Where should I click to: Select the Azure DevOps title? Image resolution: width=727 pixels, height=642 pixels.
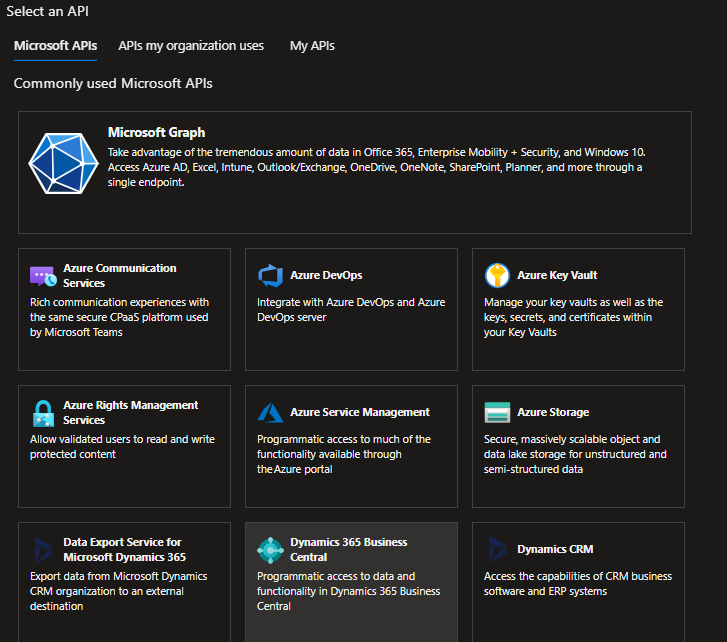pyautogui.click(x=326, y=275)
